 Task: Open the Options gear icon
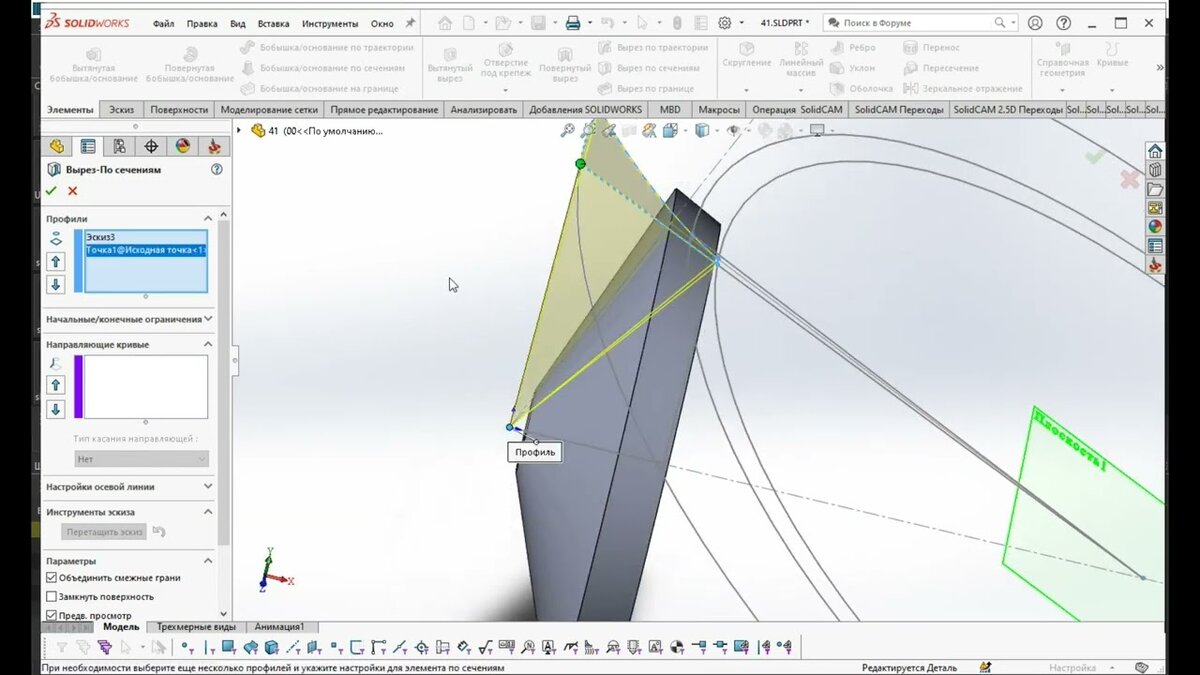(725, 23)
